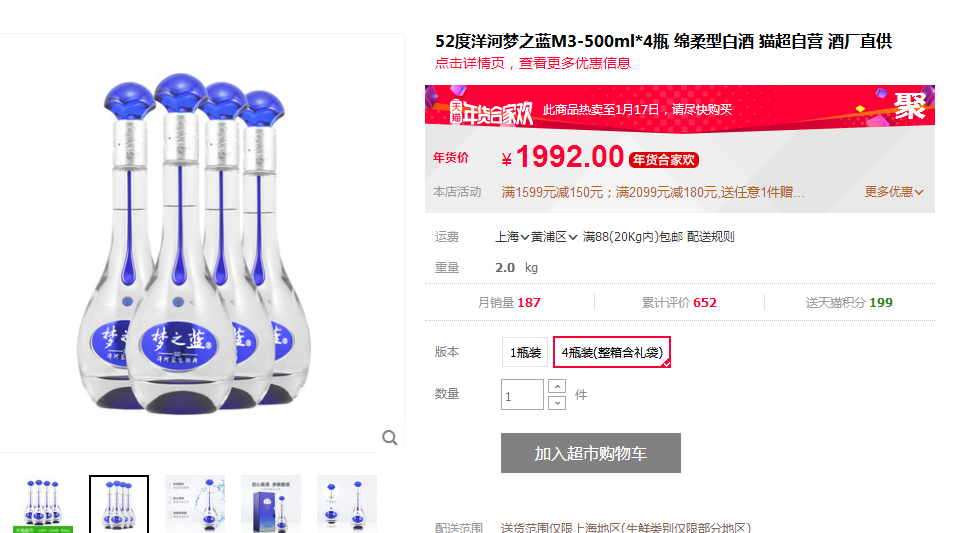Click the 年货合家欢 red badge
This screenshot has height=533, width=953.
pyautogui.click(x=664, y=160)
